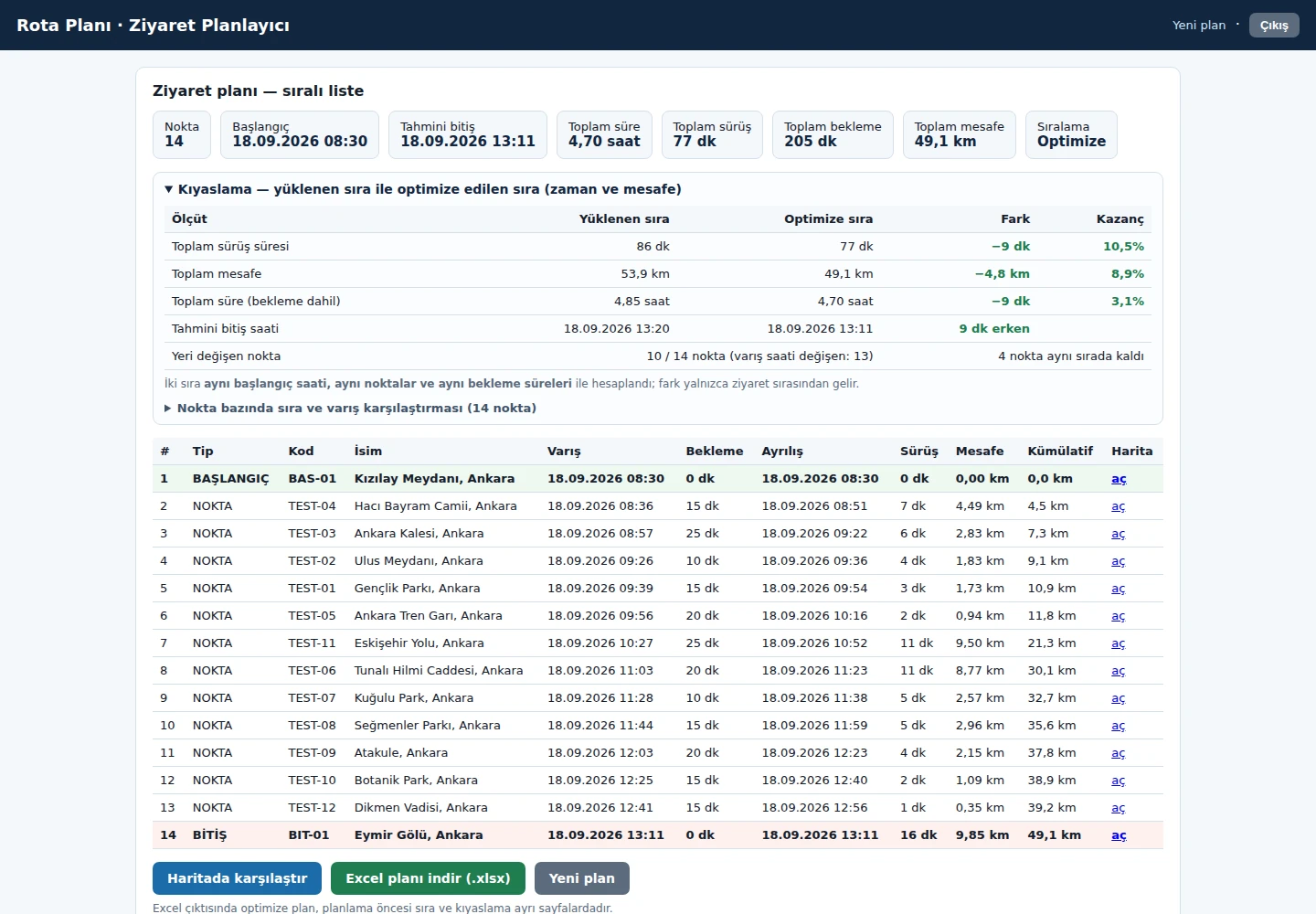This screenshot has height=914, width=1316.
Task: Click the Yeri değişen nokta row label
Action: pos(226,356)
